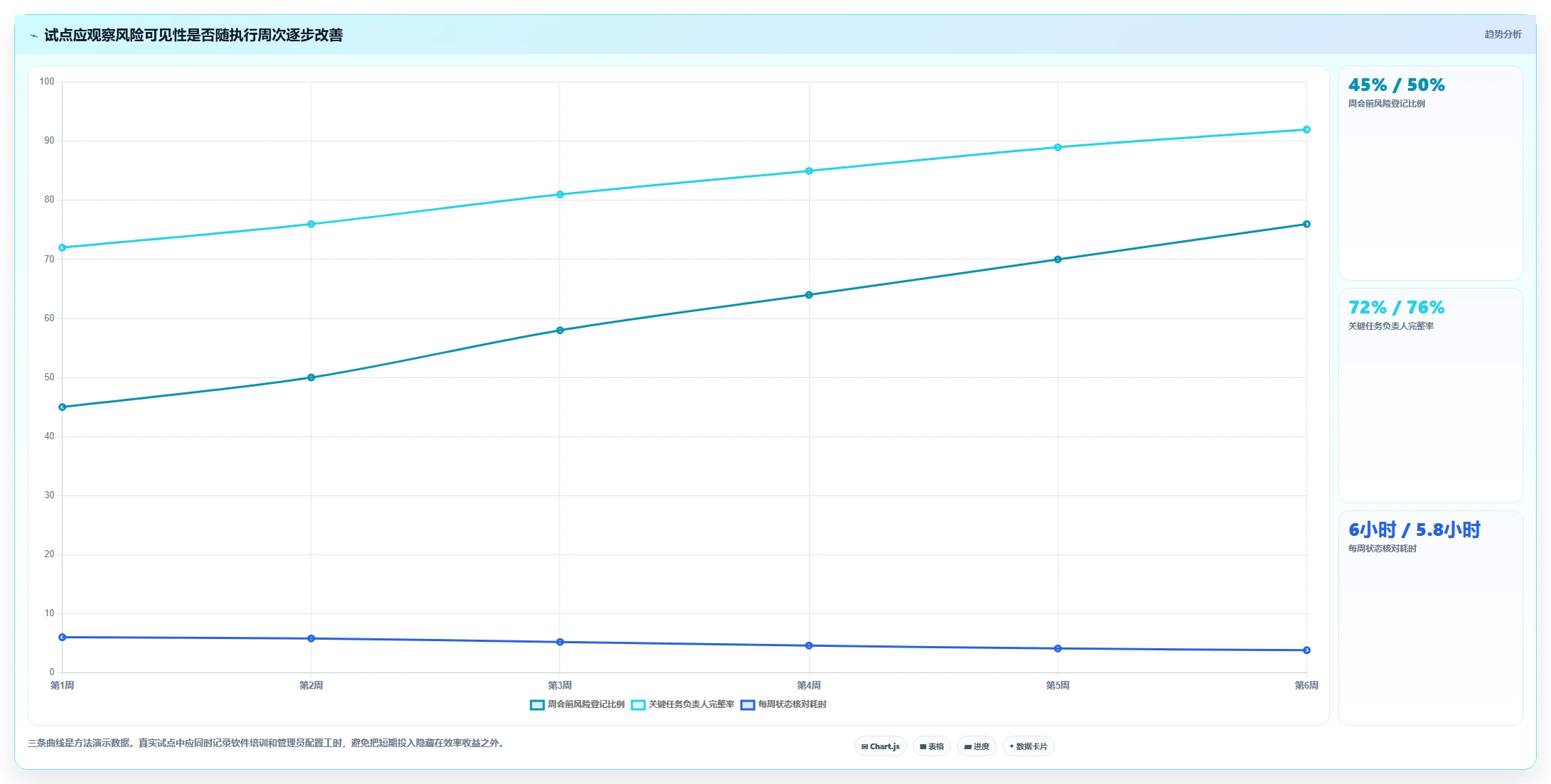Screen dimensions: 1551x784
Task: Select the 第2周 point on 周会前风险登记比例 line
Action: click(311, 377)
